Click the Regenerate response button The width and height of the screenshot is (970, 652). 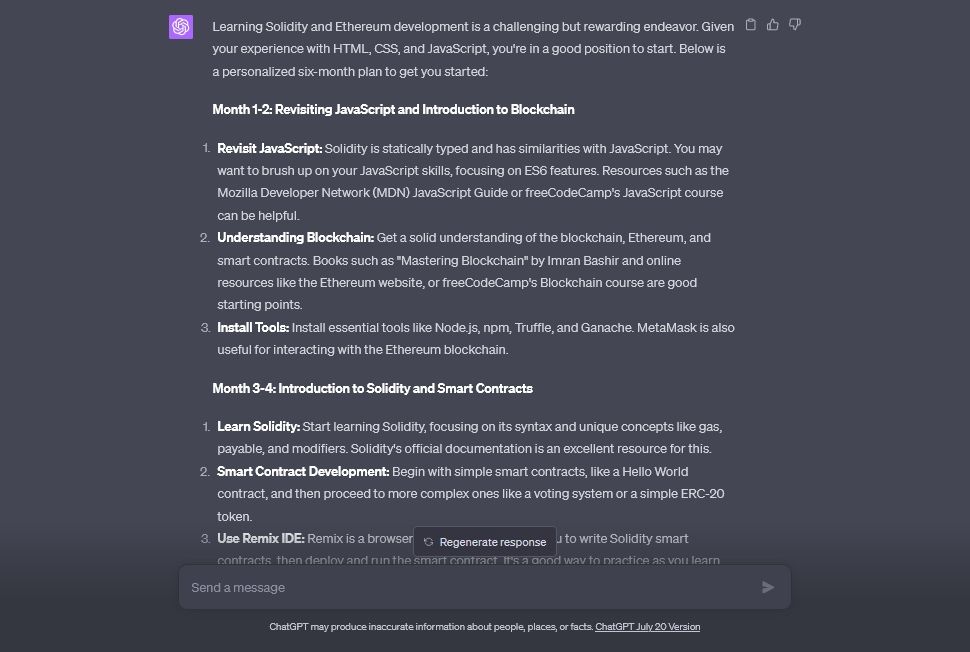tap(485, 542)
